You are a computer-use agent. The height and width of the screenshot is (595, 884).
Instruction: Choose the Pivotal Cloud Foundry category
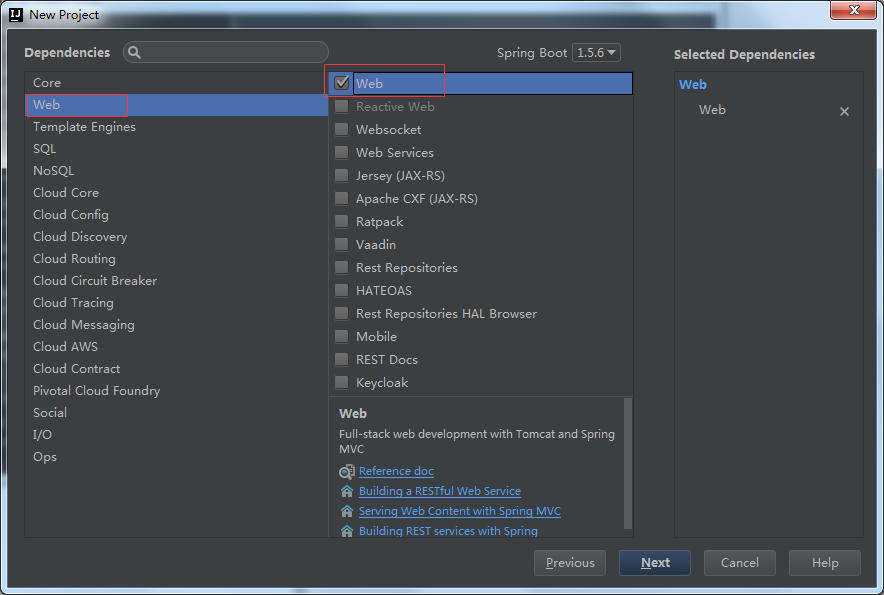176,391
